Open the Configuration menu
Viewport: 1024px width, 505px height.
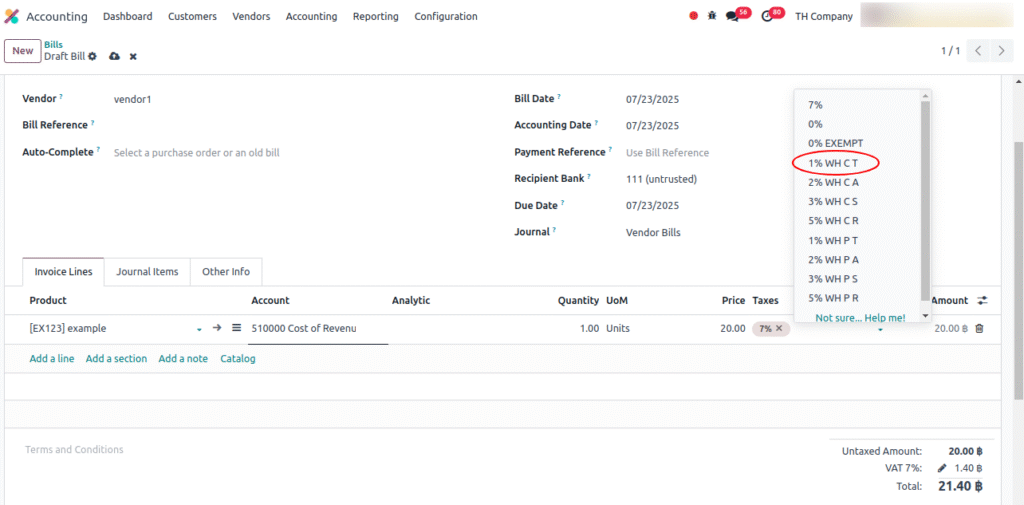click(x=445, y=16)
